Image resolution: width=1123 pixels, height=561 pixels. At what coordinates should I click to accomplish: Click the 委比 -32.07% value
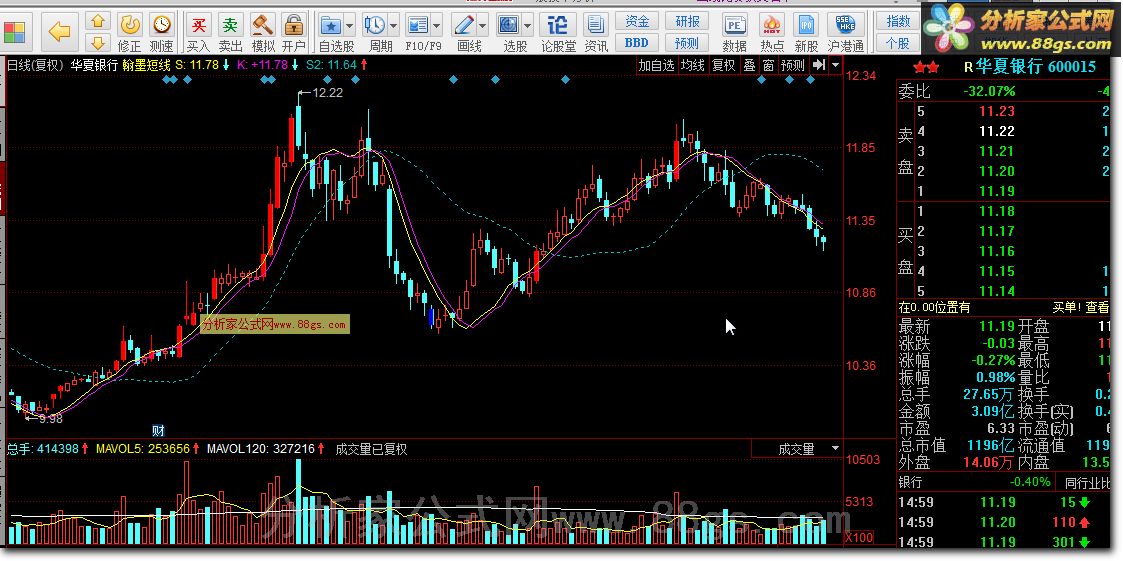[988, 91]
